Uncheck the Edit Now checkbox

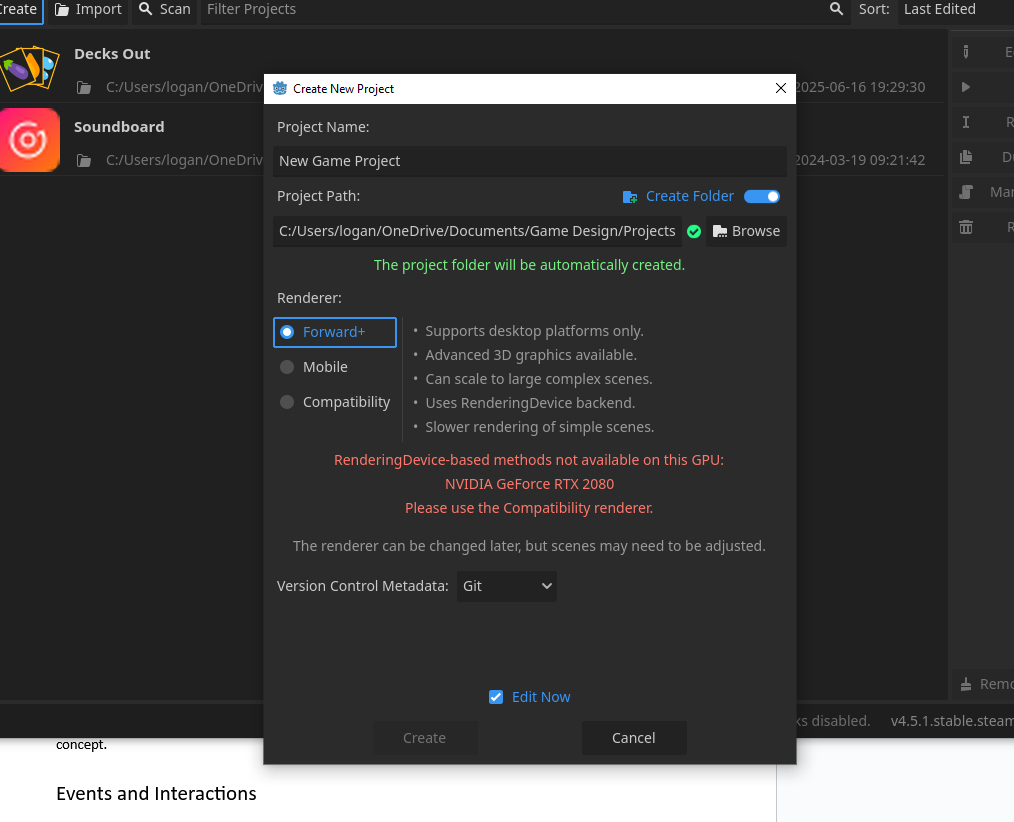click(x=496, y=697)
